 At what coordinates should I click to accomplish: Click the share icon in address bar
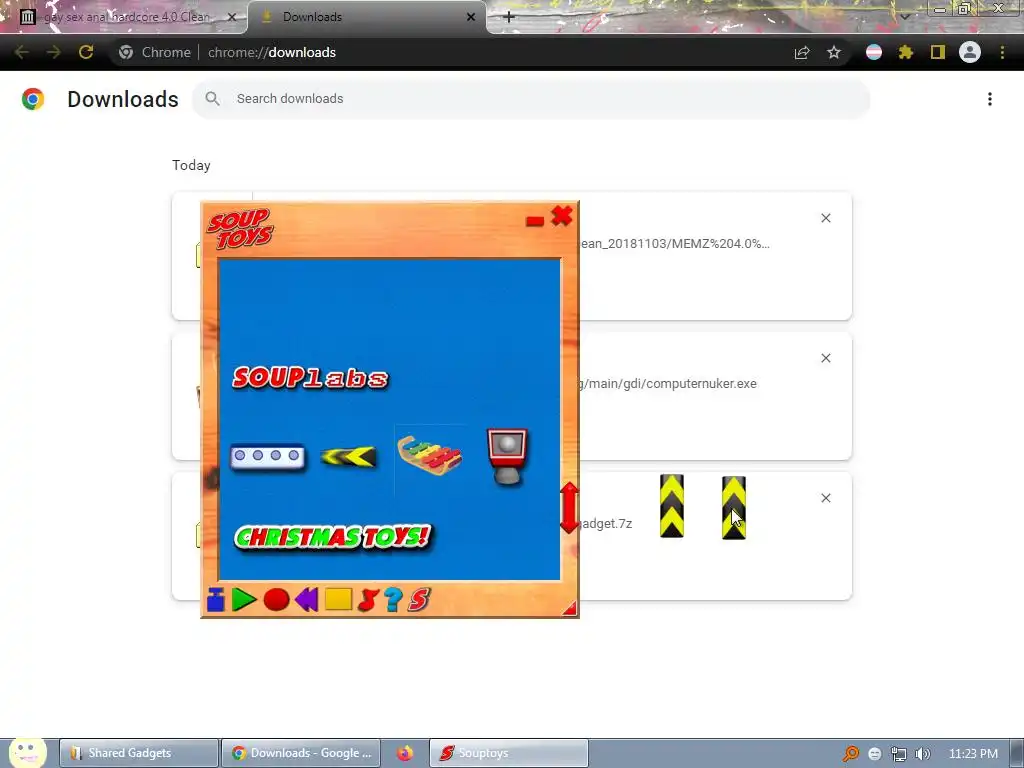(802, 52)
